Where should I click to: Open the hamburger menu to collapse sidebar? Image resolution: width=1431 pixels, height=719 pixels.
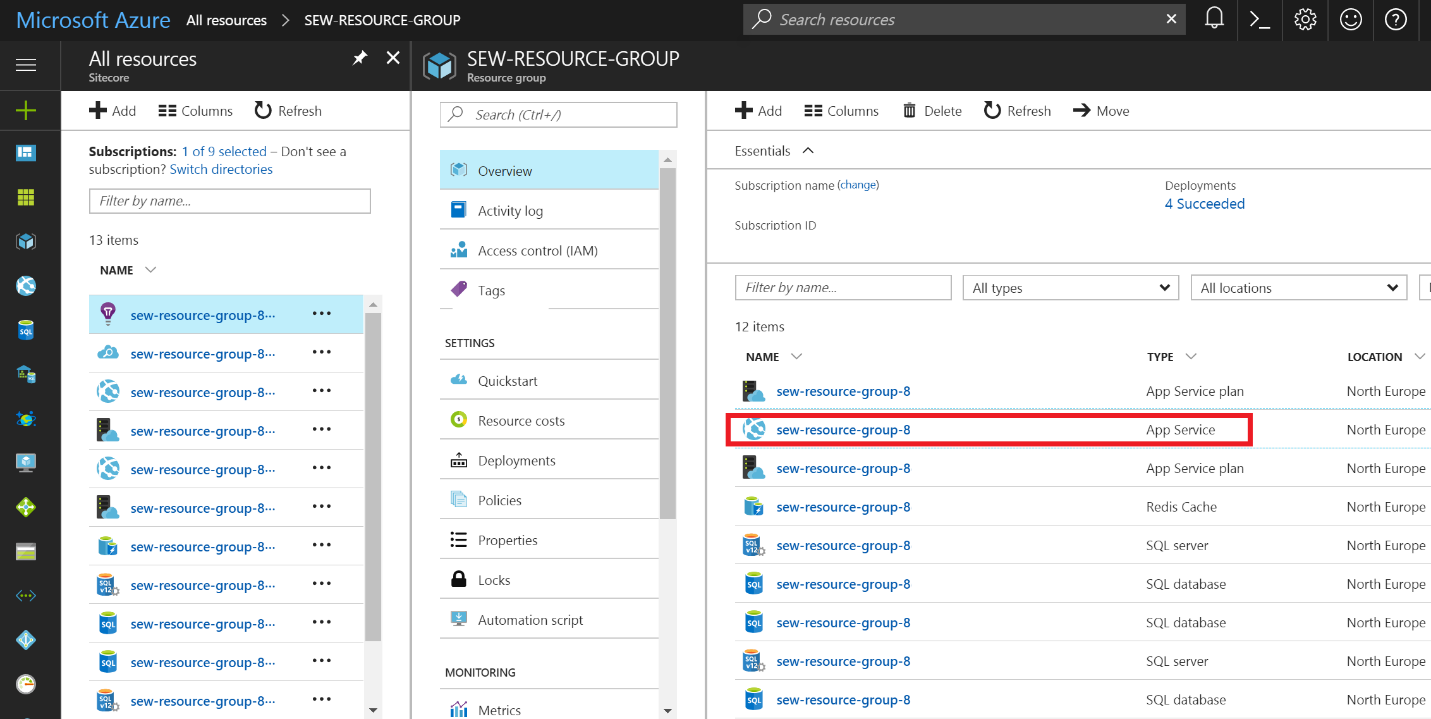27,66
